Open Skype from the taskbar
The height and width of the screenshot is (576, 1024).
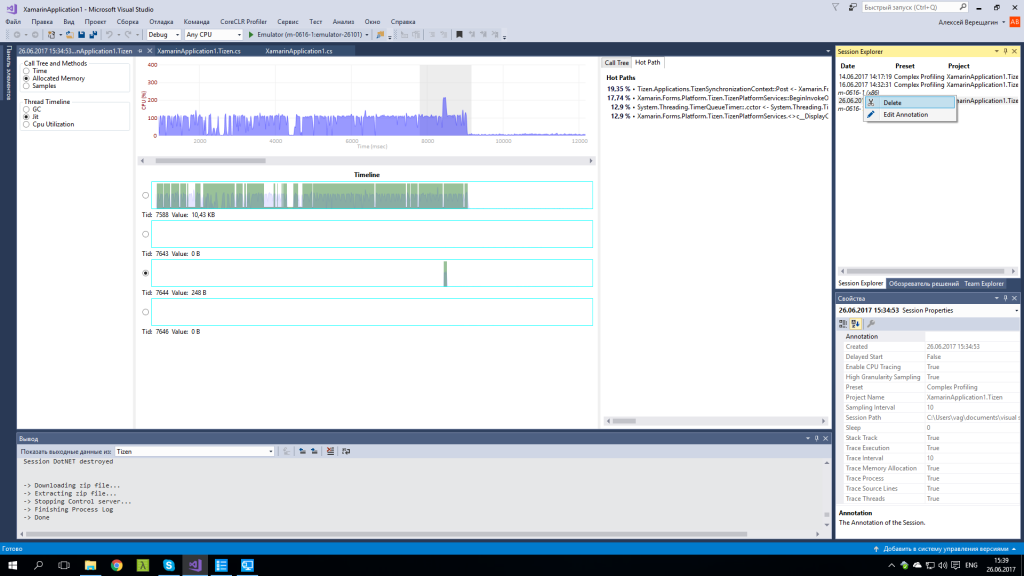coord(168,566)
